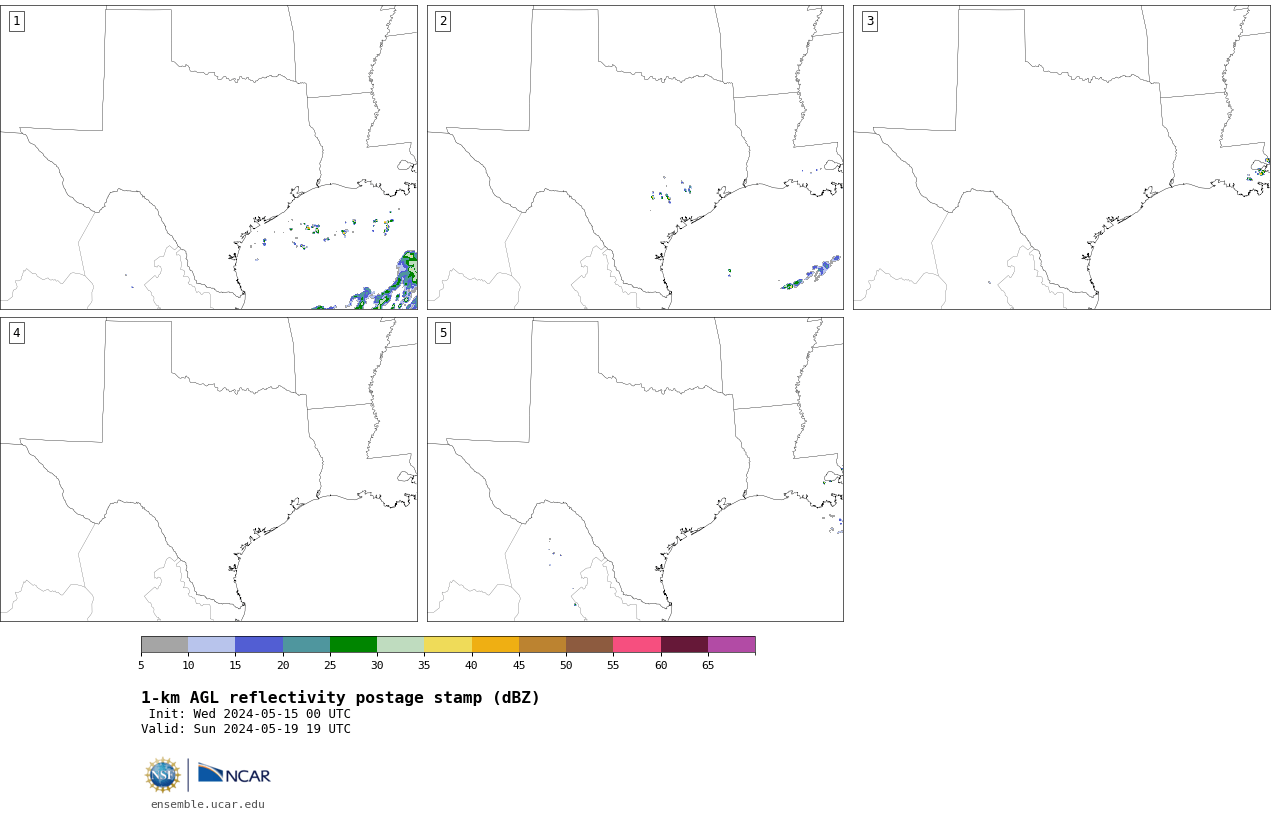Click the pink 55-60 dBZ swatch
Viewport: 1280px width, 815px height.
coord(637,644)
